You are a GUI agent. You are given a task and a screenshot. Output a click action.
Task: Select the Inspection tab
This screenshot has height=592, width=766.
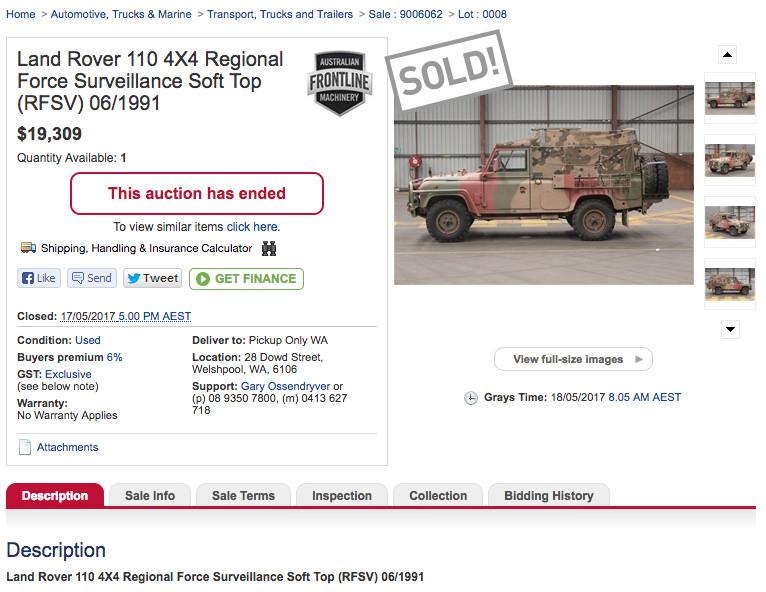pos(341,496)
